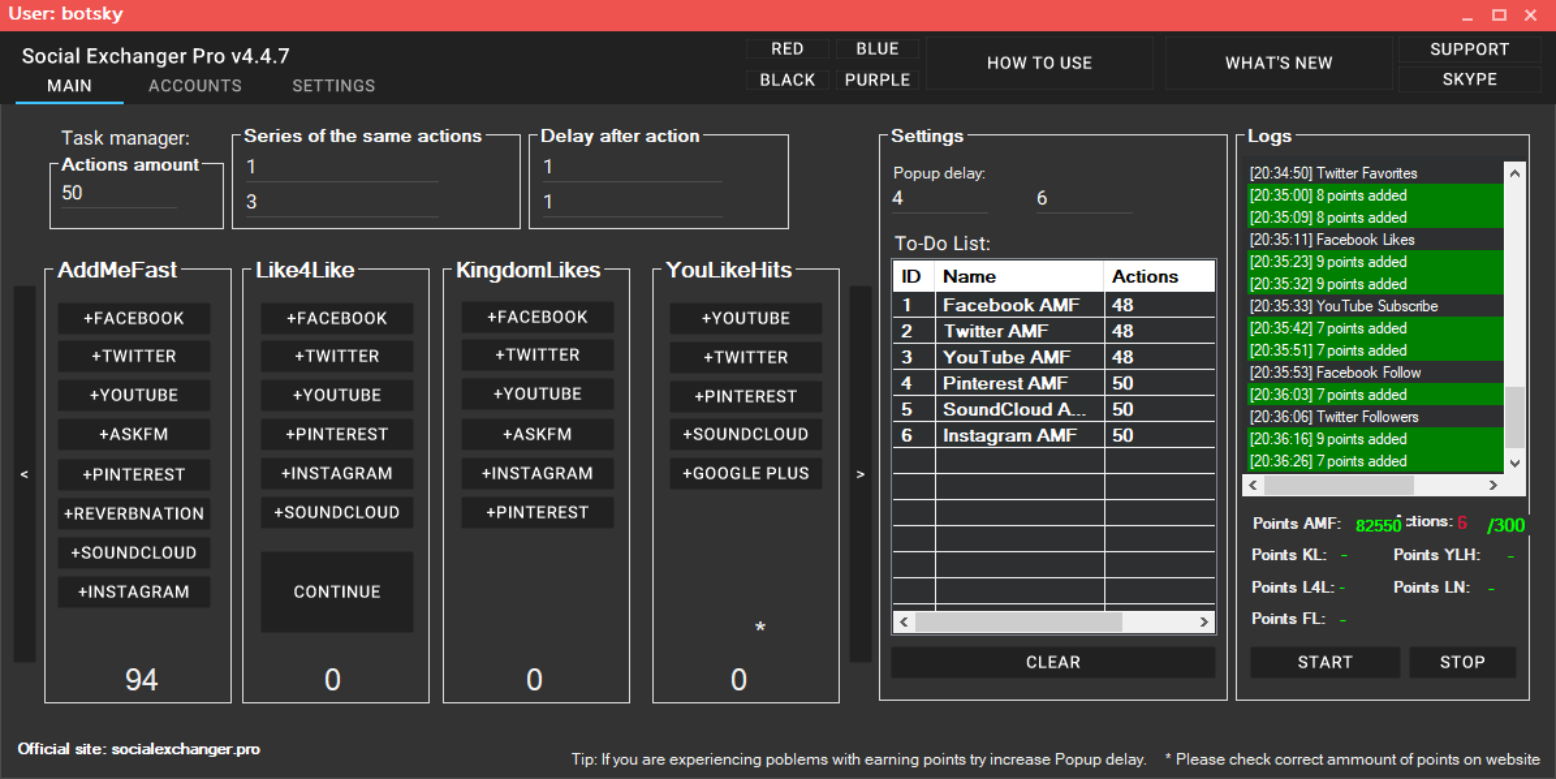
Task: Open the SETTINGS tab
Action: click(x=333, y=86)
